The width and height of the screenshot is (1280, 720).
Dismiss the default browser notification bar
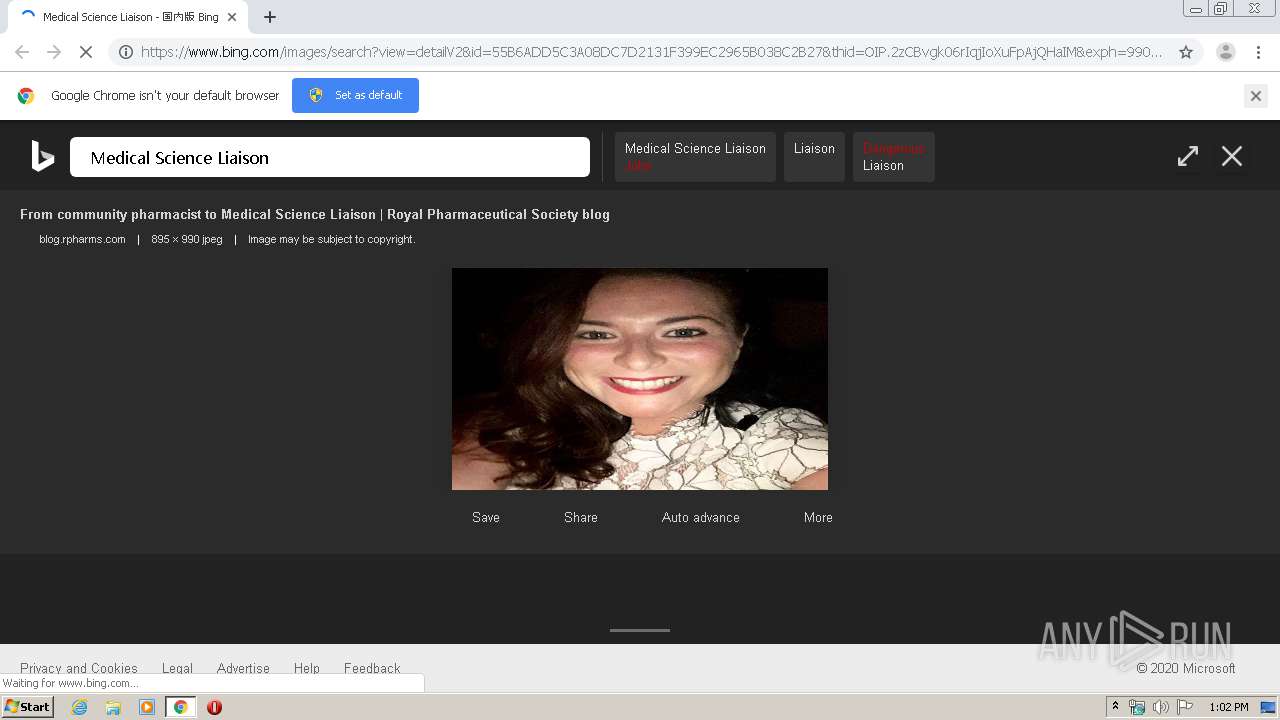pyautogui.click(x=1256, y=96)
